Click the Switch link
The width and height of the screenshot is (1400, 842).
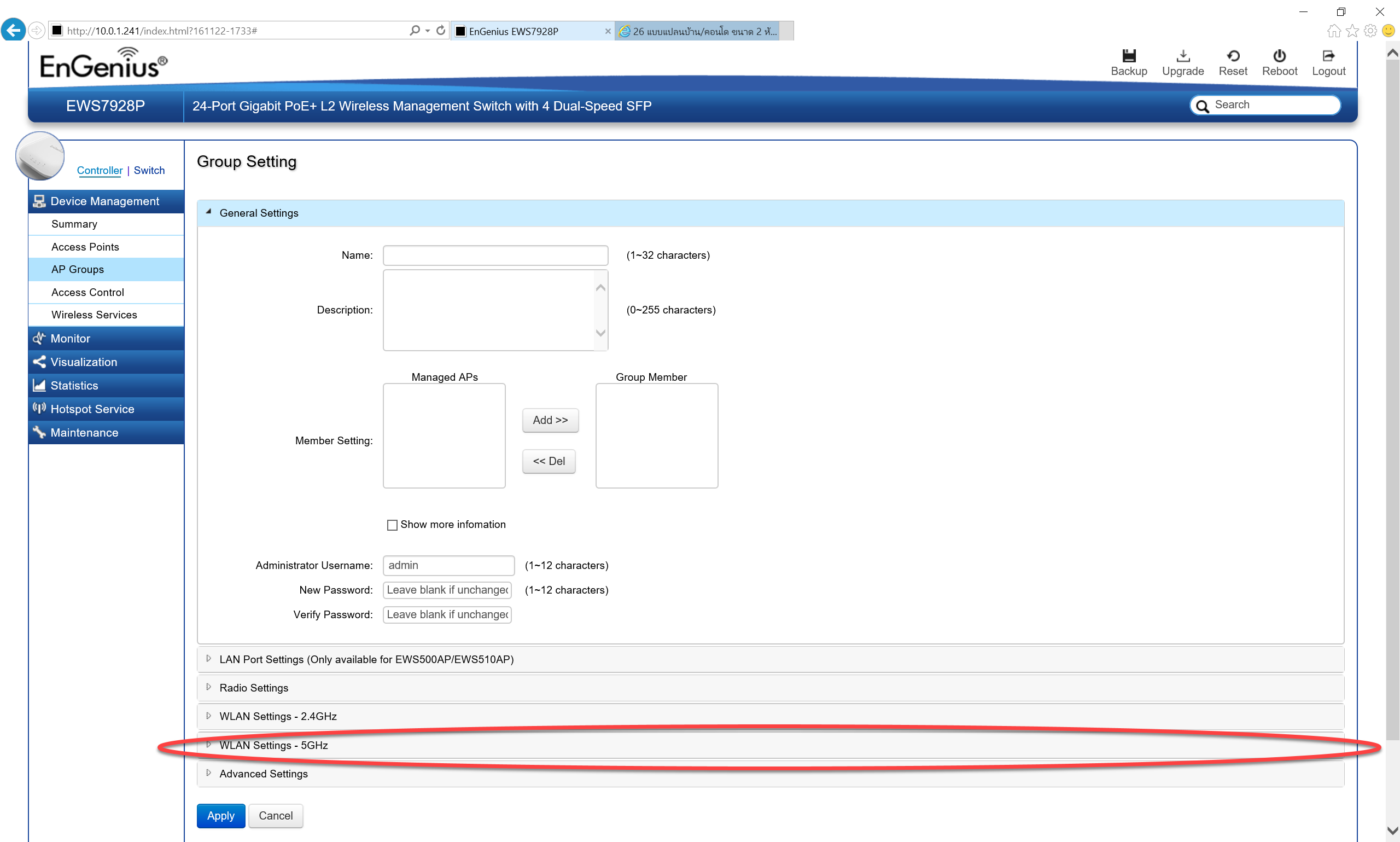click(x=149, y=170)
